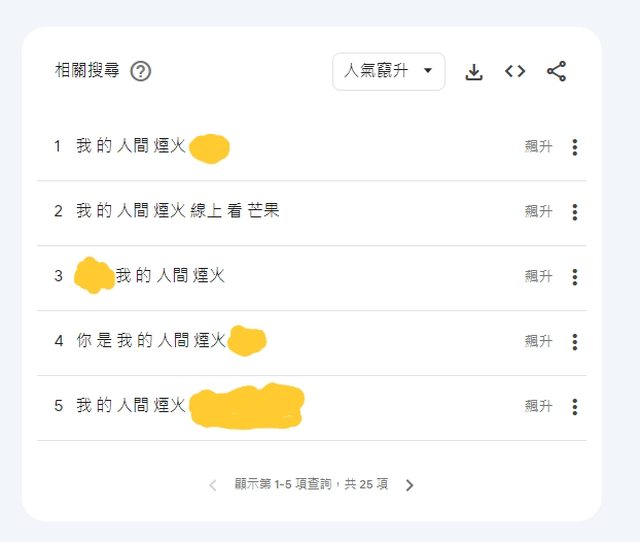The width and height of the screenshot is (640, 542).
Task: Open three-dot menu for row 5
Action: point(574,407)
